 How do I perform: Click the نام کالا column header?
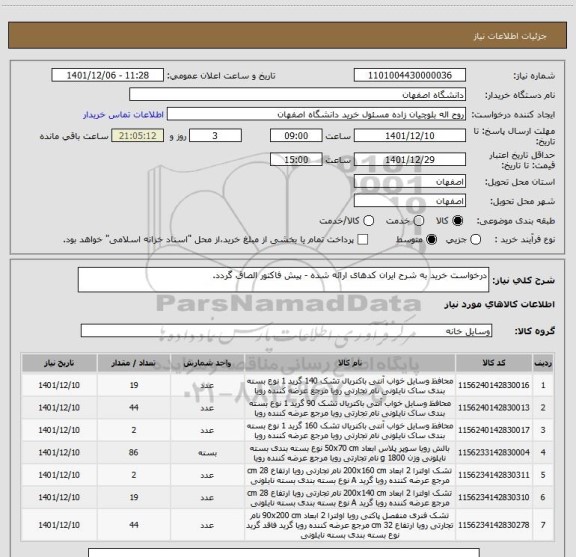[350, 363]
